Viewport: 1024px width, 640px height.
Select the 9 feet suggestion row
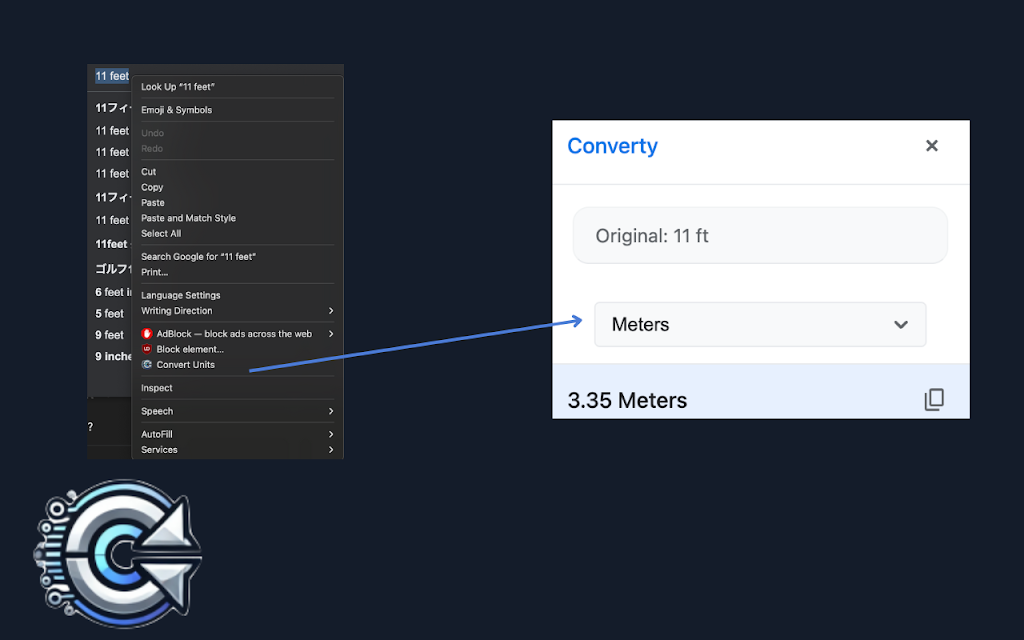110,335
